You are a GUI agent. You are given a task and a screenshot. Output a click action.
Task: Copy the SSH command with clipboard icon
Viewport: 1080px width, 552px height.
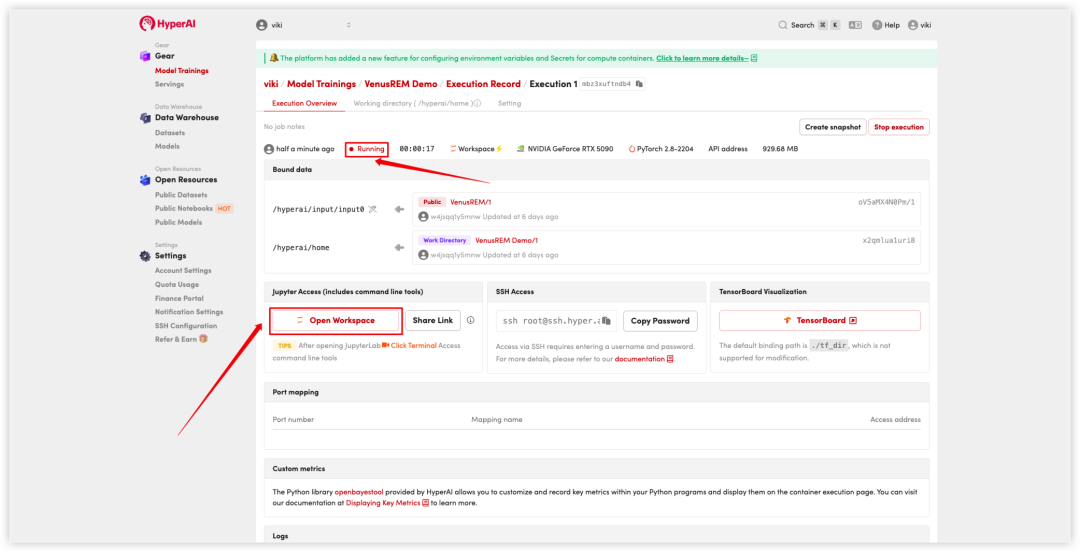606,321
